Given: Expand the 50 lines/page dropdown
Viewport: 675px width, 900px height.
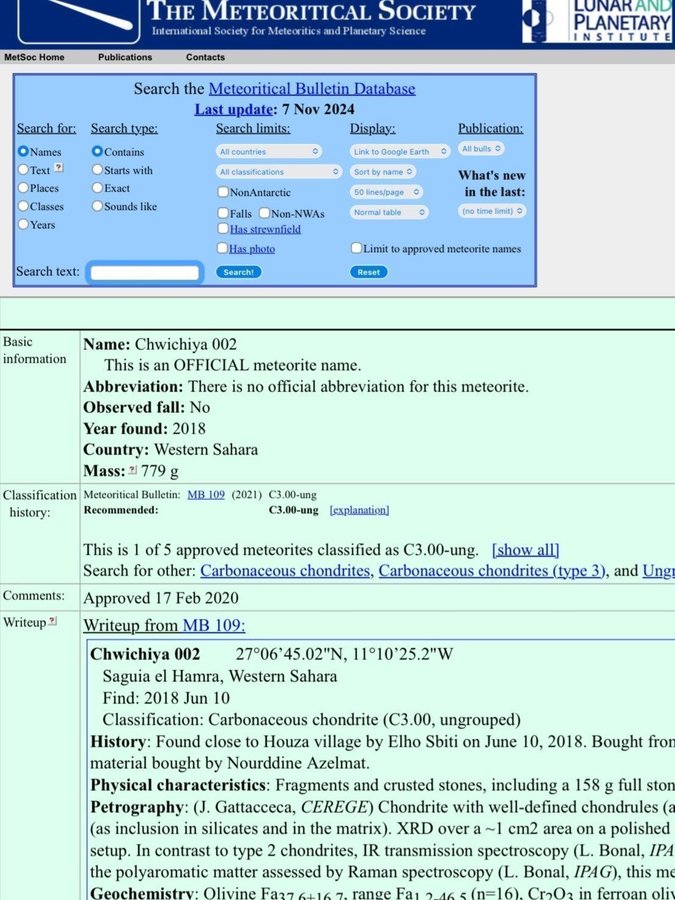Looking at the screenshot, I should tap(386, 192).
